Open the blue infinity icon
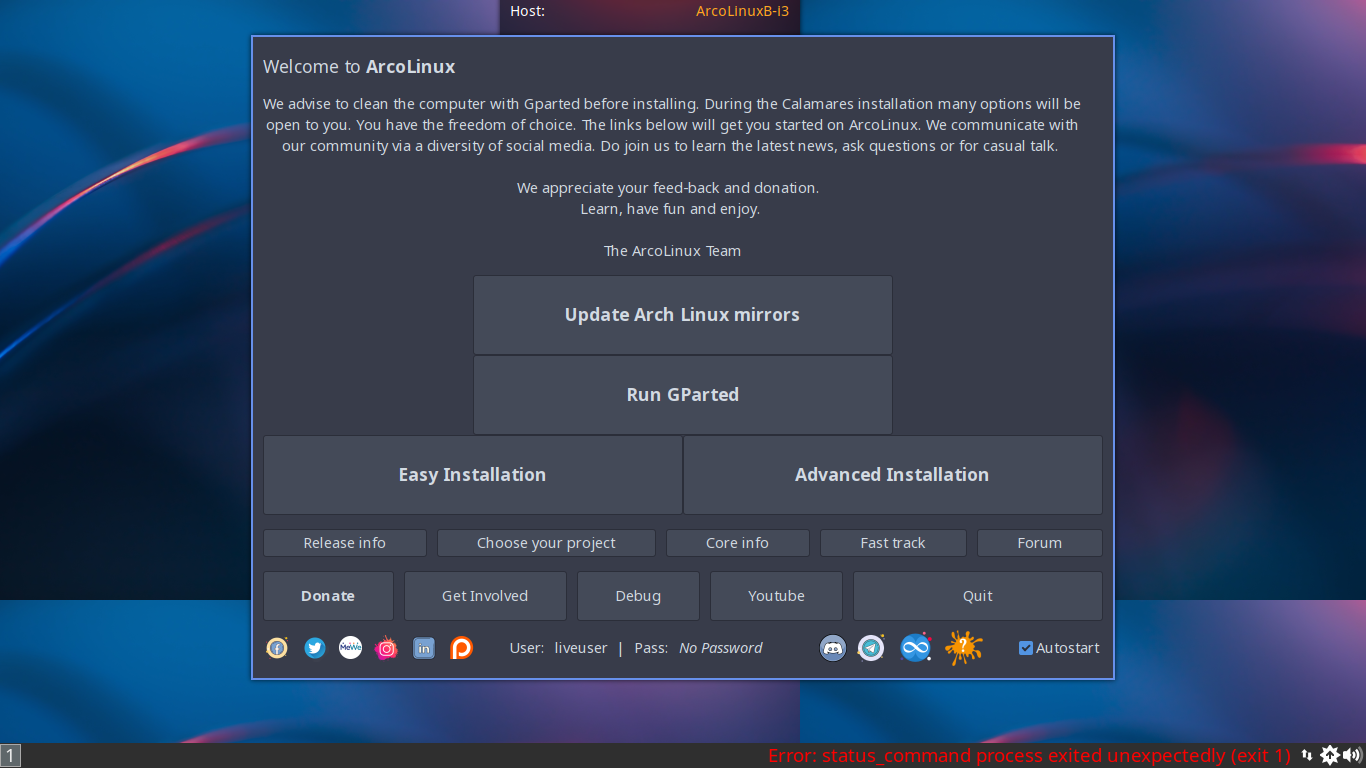This screenshot has width=1366, height=768. 916,648
